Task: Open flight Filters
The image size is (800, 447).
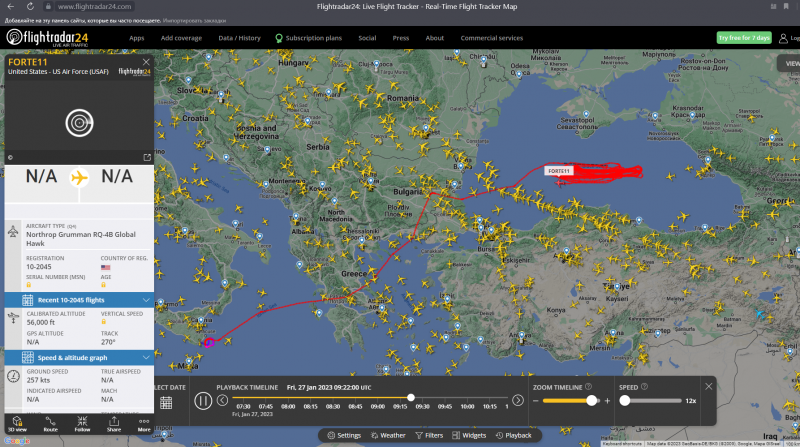Action: point(429,435)
